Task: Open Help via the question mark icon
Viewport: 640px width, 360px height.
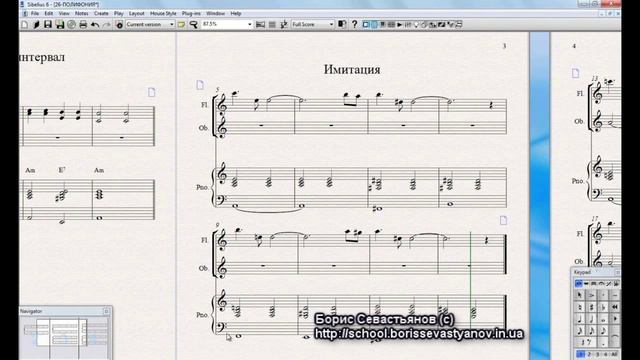Action: tap(354, 24)
